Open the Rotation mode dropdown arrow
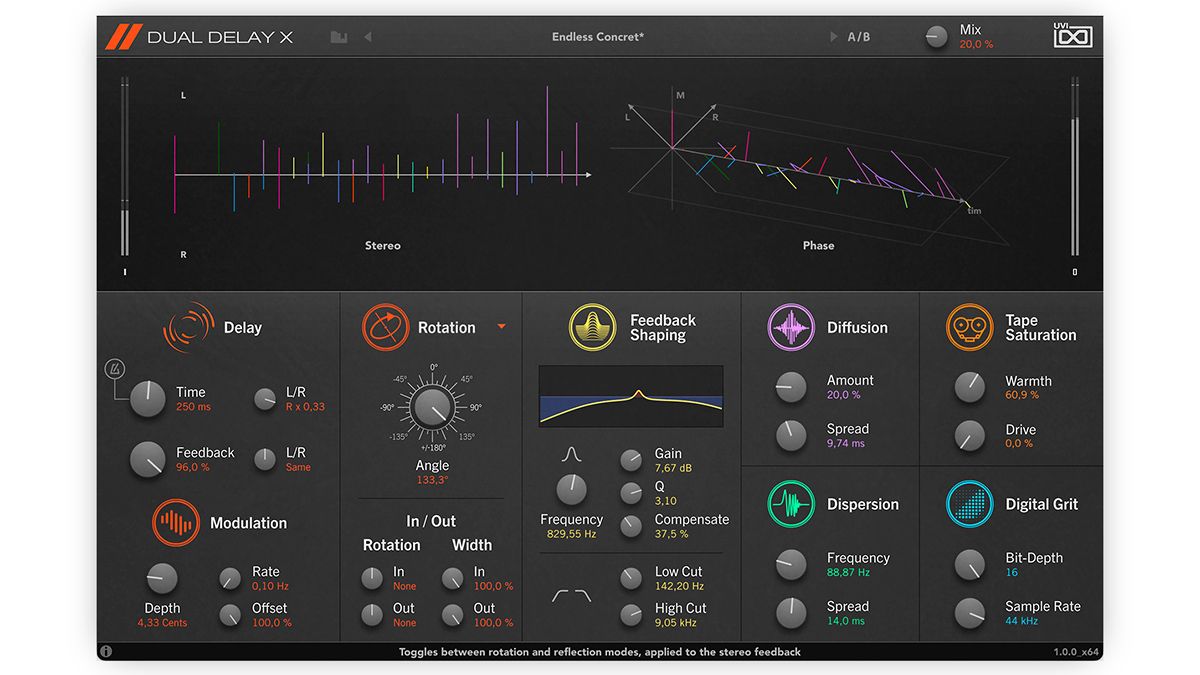This screenshot has height=675, width=1200. (501, 328)
